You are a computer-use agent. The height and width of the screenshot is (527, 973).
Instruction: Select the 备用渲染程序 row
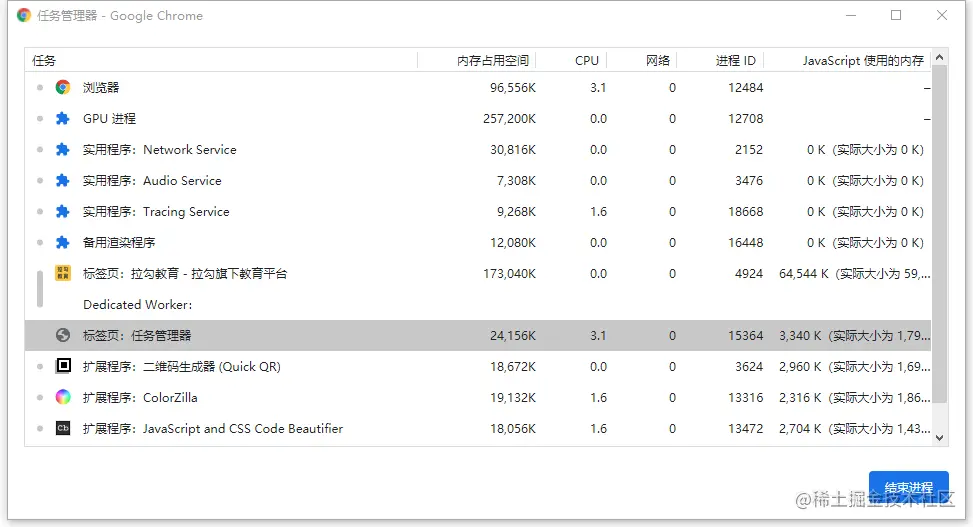[x=478, y=243]
